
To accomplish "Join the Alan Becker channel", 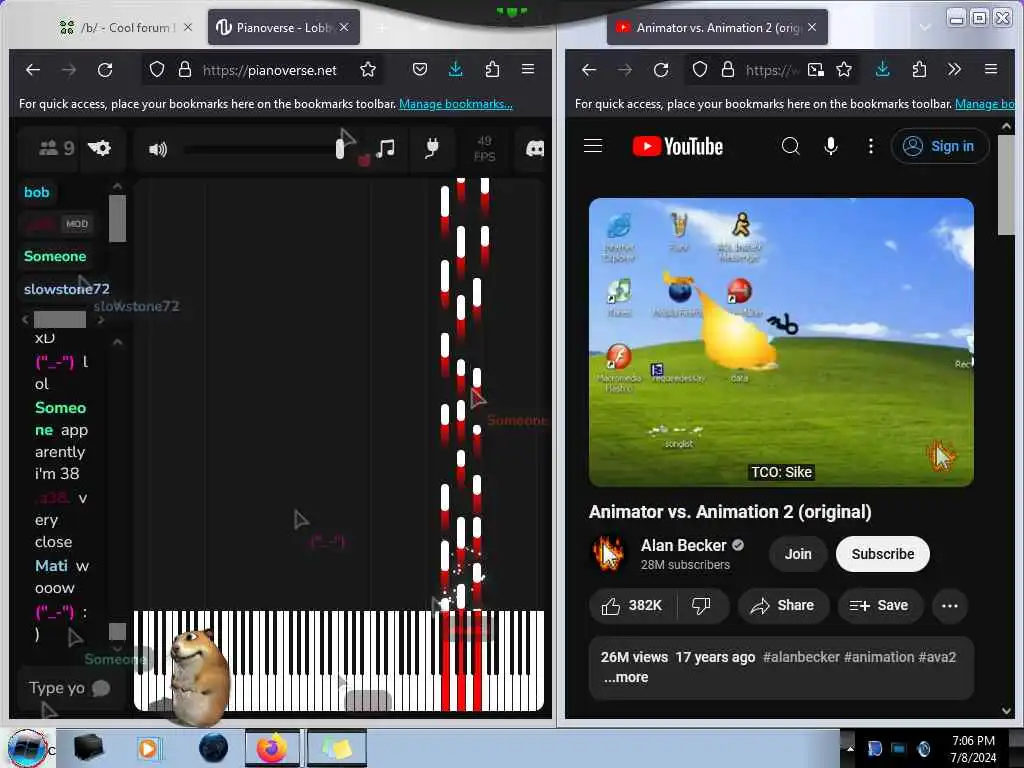I will pos(797,554).
